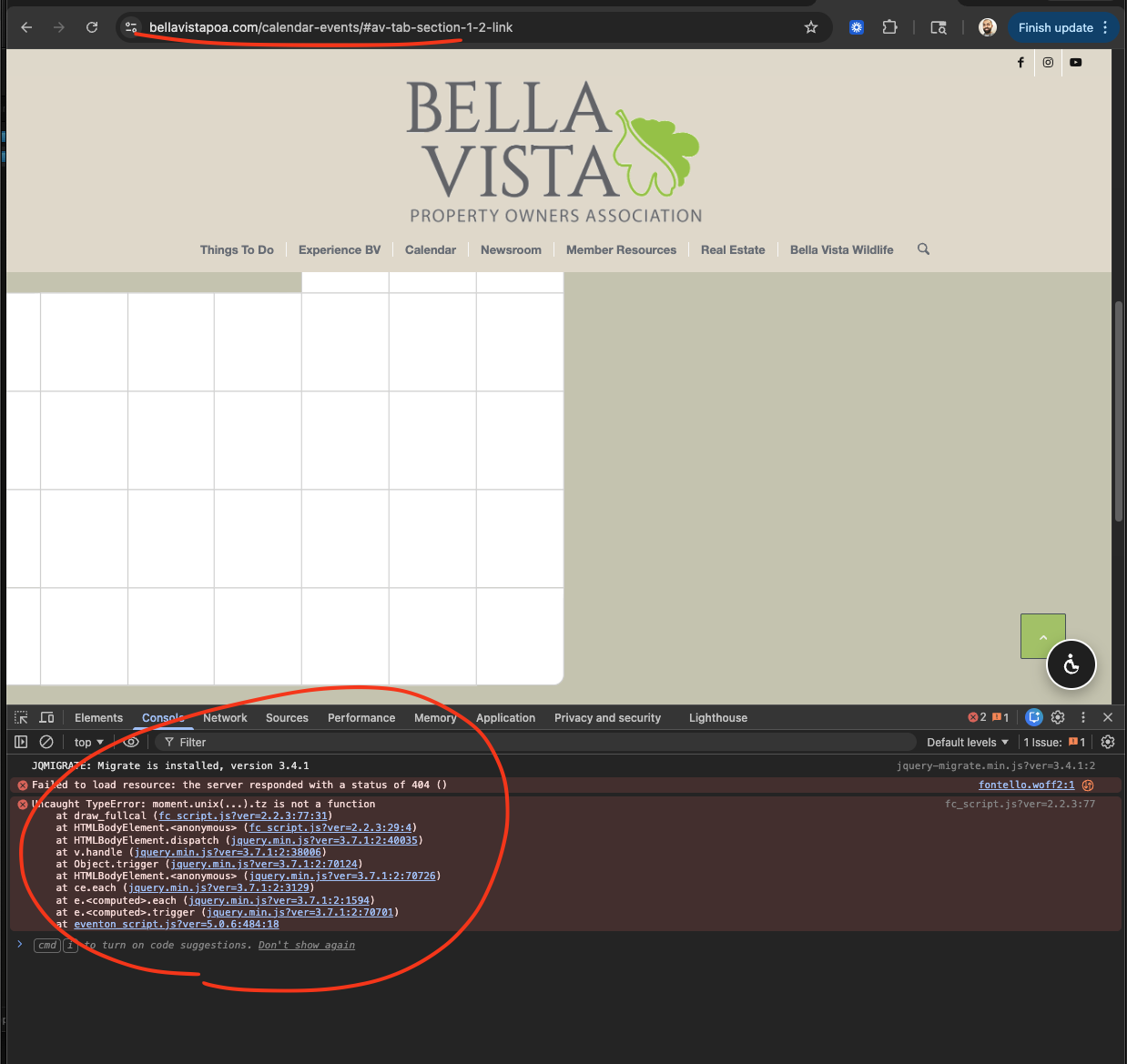Expand the Default levels dropdown
Image resolution: width=1127 pixels, height=1064 pixels.
[967, 743]
